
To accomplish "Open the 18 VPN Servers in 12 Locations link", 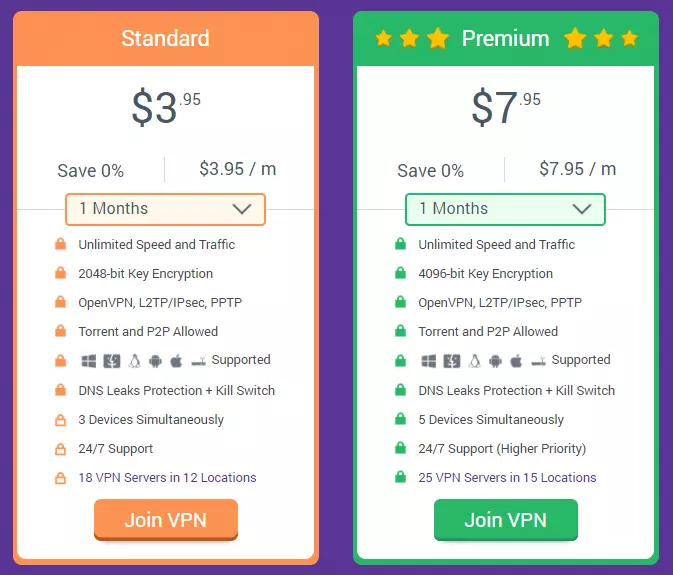I will click(x=167, y=478).
